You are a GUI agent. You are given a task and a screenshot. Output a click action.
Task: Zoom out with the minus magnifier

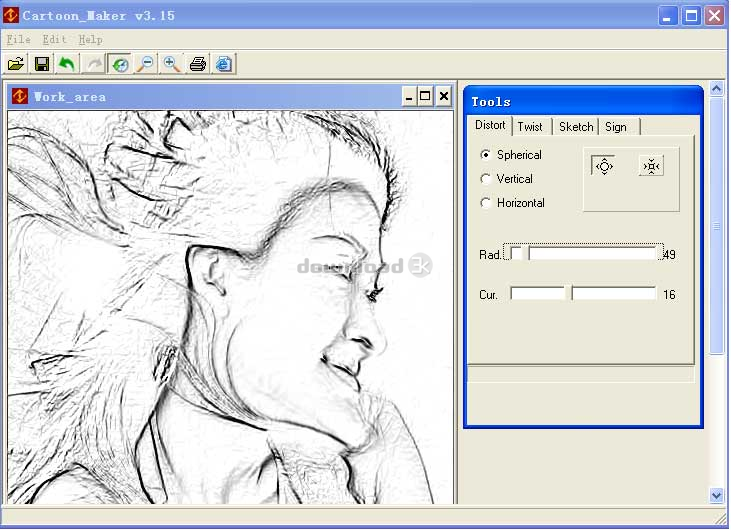146,64
